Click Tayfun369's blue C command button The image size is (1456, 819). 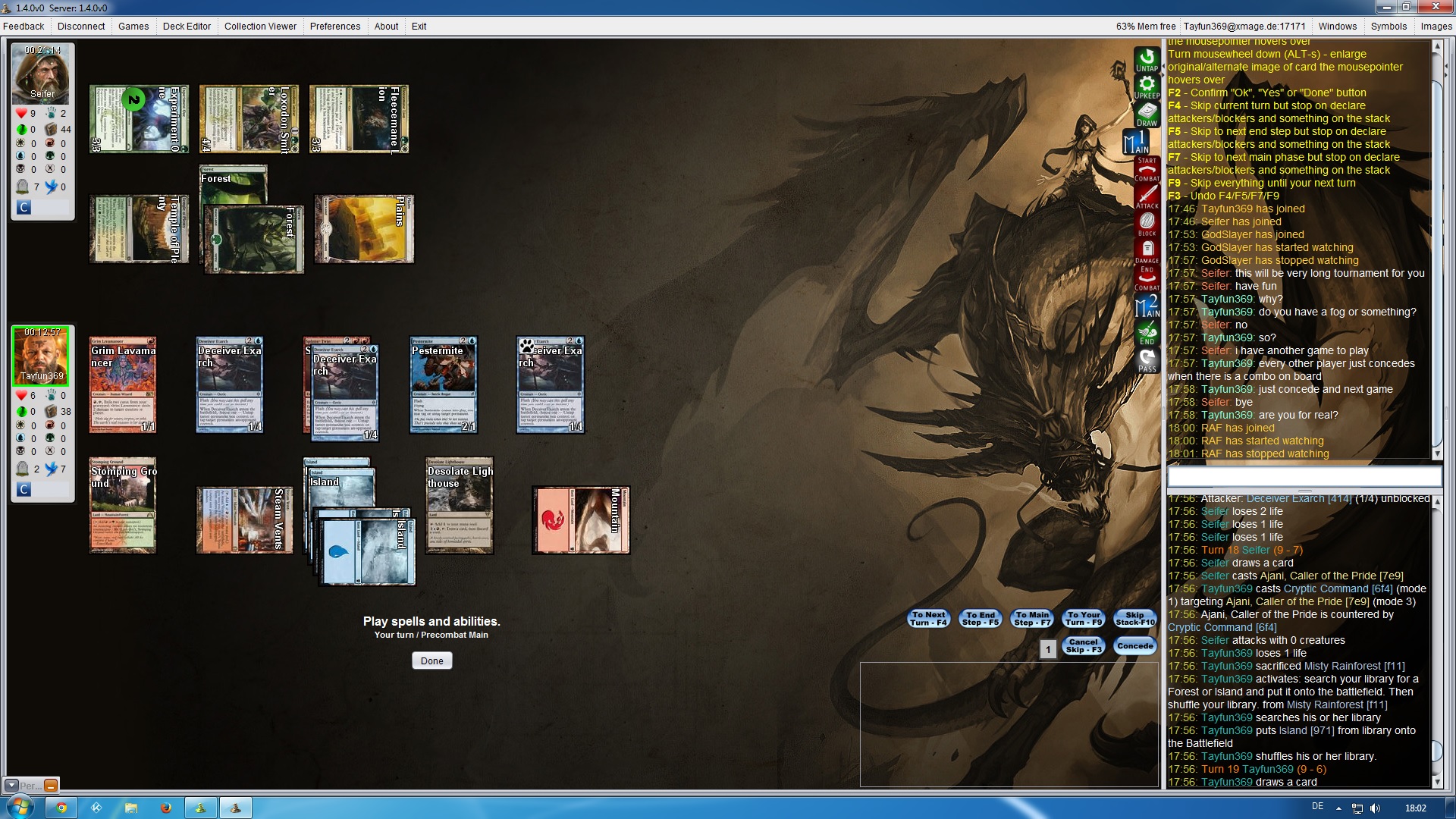point(24,489)
